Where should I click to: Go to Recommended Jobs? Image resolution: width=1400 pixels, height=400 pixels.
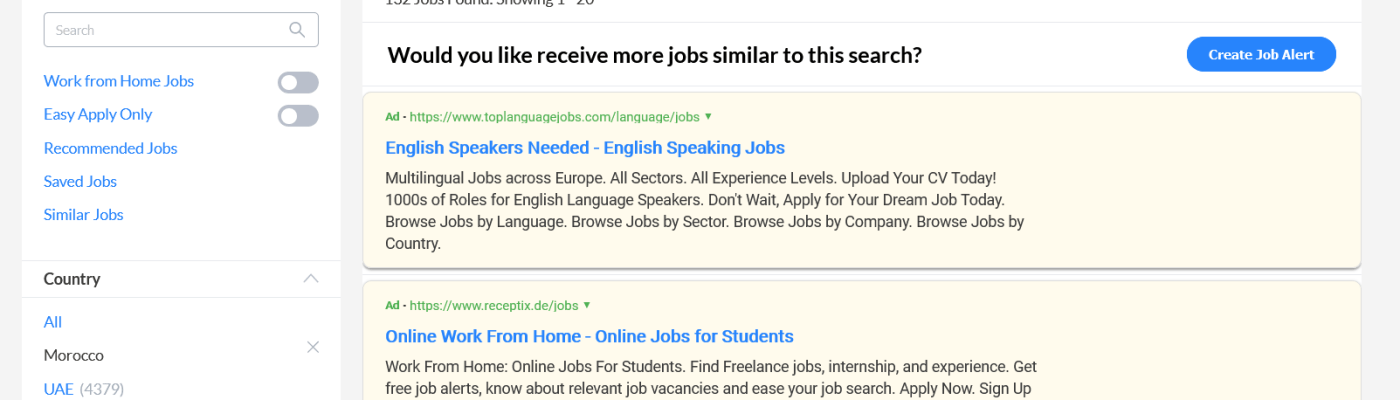pos(110,148)
